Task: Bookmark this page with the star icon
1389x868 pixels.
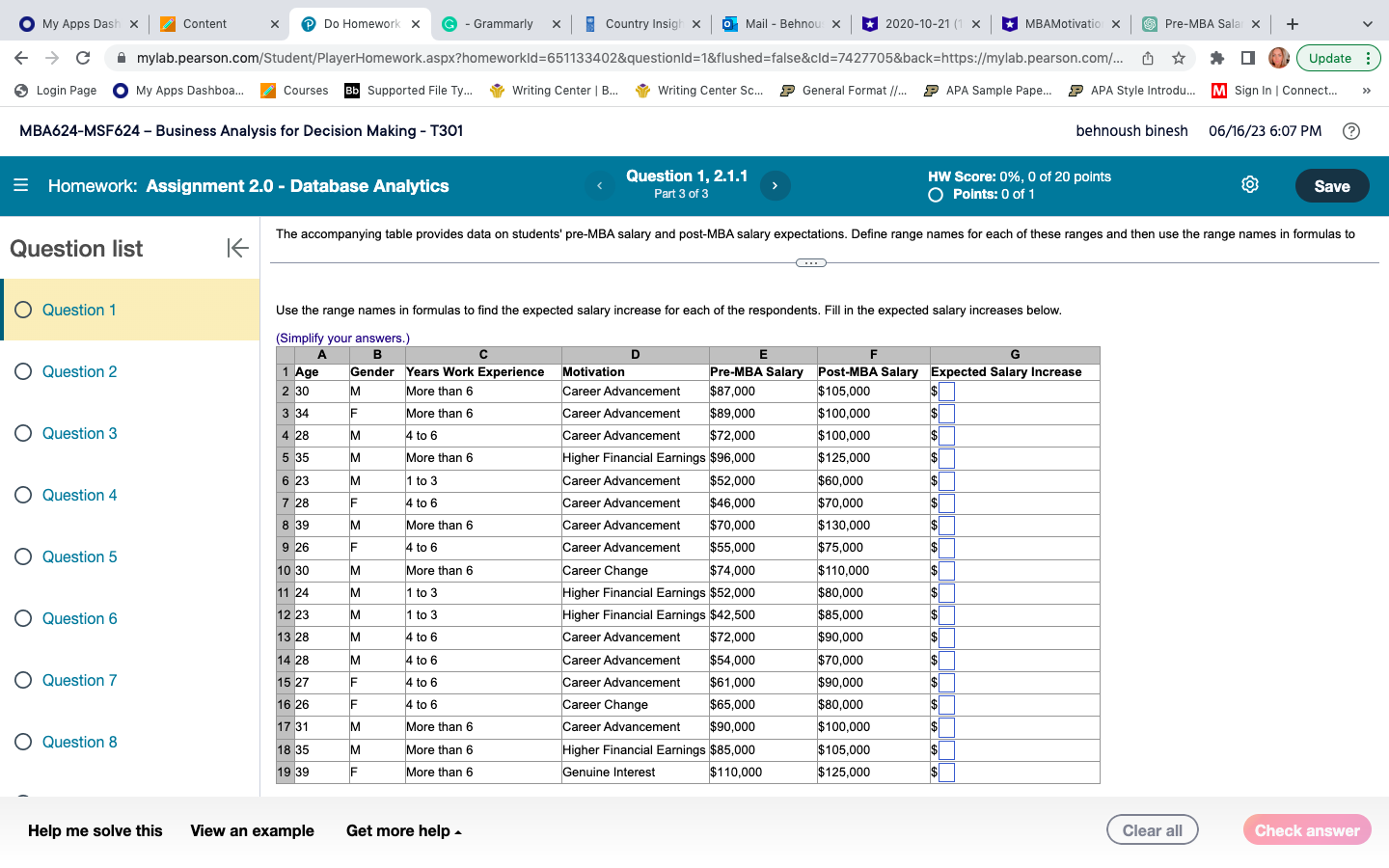Action: point(1178,58)
